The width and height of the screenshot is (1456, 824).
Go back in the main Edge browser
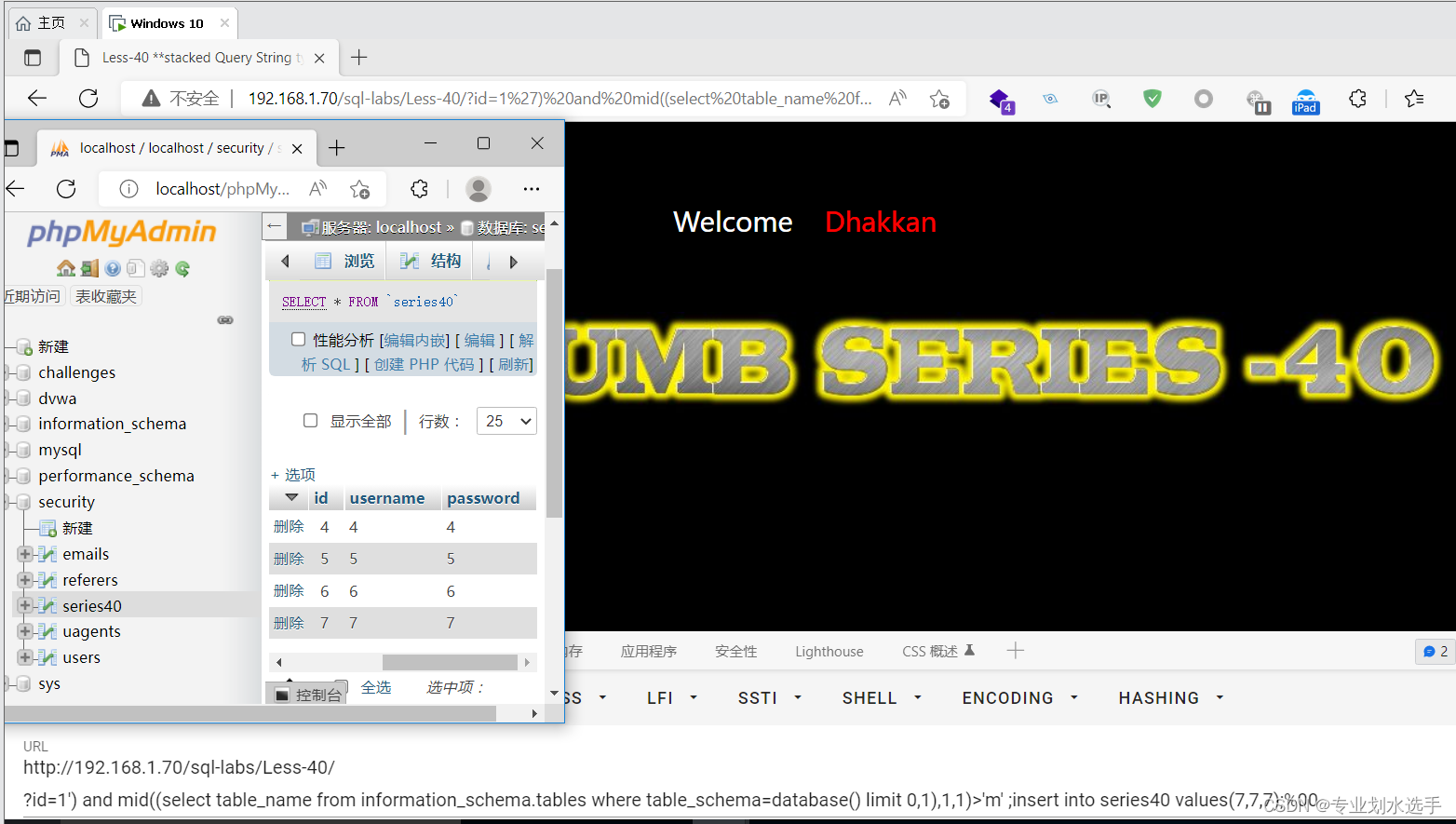[x=37, y=98]
